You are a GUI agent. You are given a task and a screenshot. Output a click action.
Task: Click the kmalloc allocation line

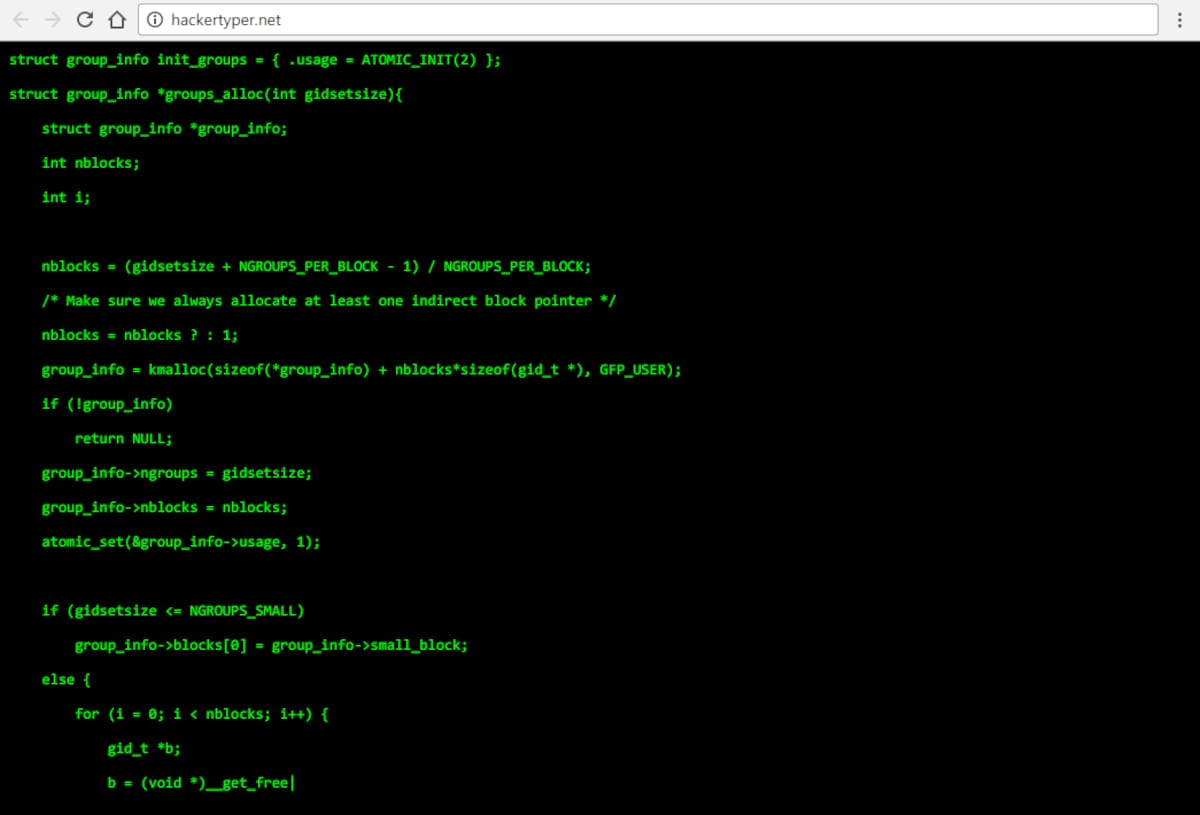pyautogui.click(x=362, y=370)
